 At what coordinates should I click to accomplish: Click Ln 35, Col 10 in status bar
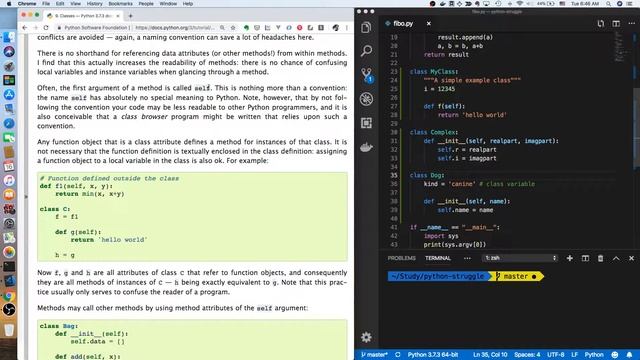[490, 355]
